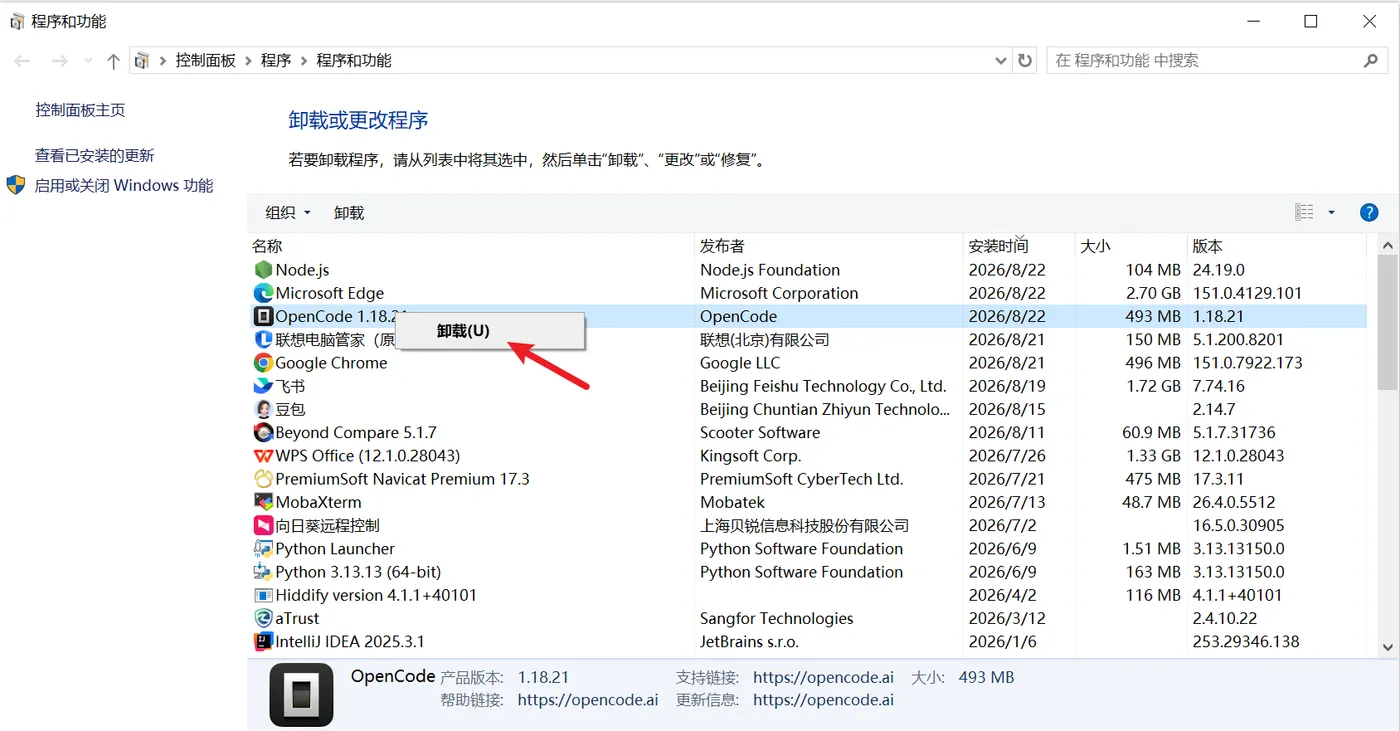Go up one folder level
1400x731 pixels.
click(x=113, y=61)
